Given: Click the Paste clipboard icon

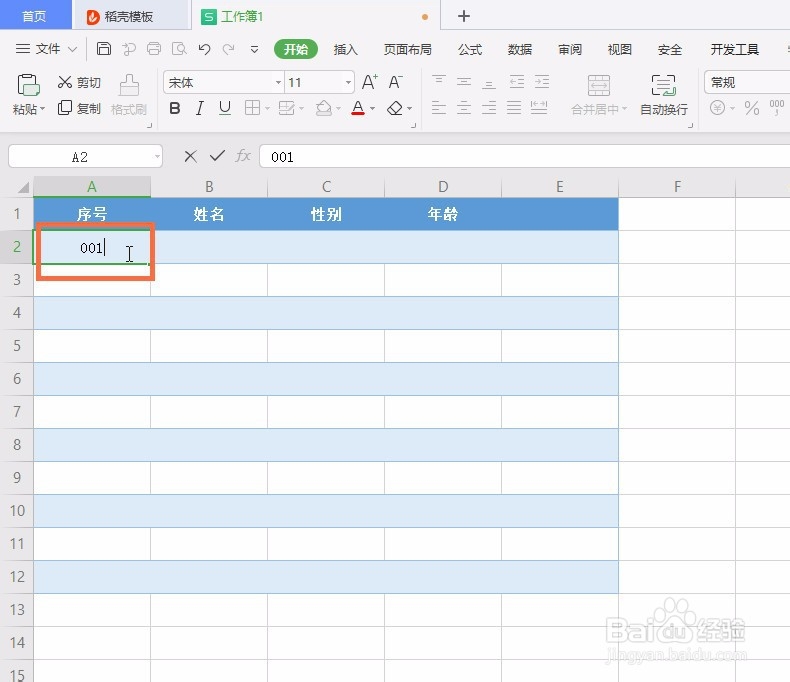Looking at the screenshot, I should 28,85.
